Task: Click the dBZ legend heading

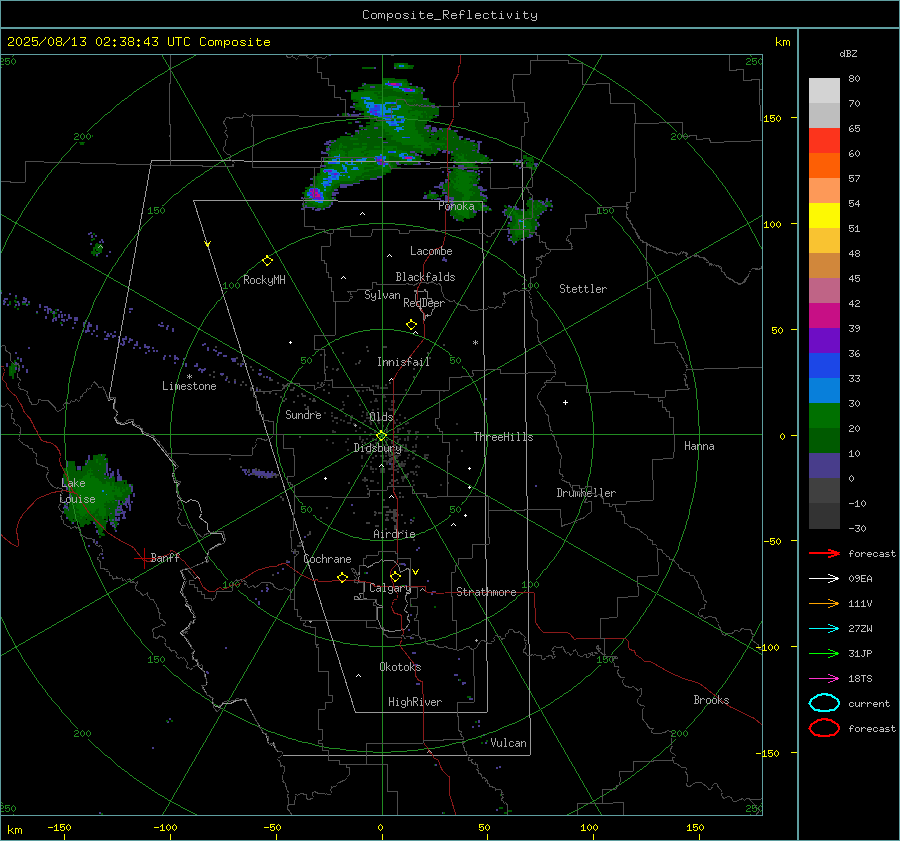Action: [x=848, y=53]
